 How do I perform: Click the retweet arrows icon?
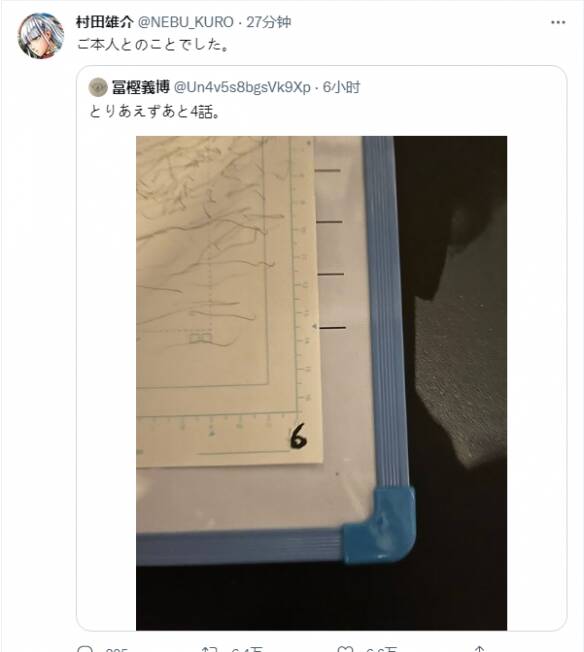(210, 649)
